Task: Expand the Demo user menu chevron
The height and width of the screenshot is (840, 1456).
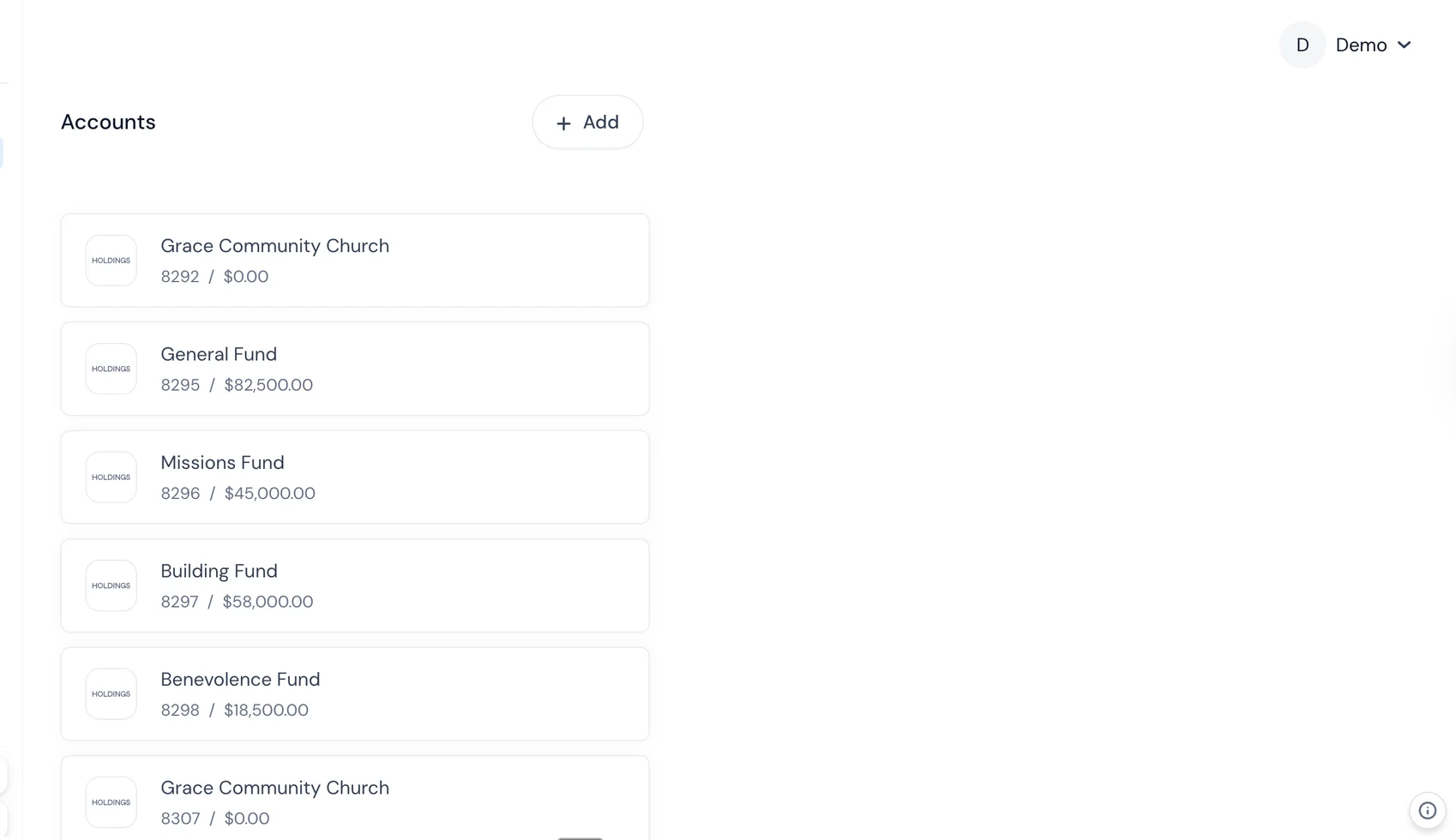Action: (x=1404, y=45)
